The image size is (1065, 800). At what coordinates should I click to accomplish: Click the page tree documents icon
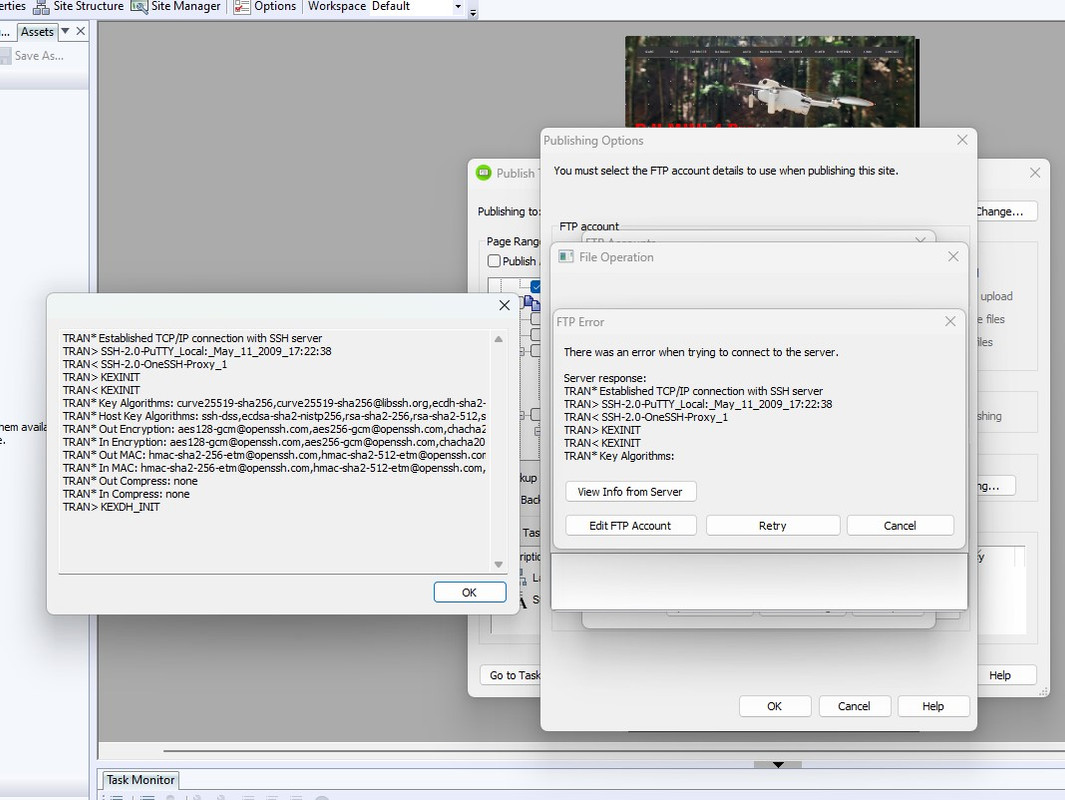[x=532, y=303]
